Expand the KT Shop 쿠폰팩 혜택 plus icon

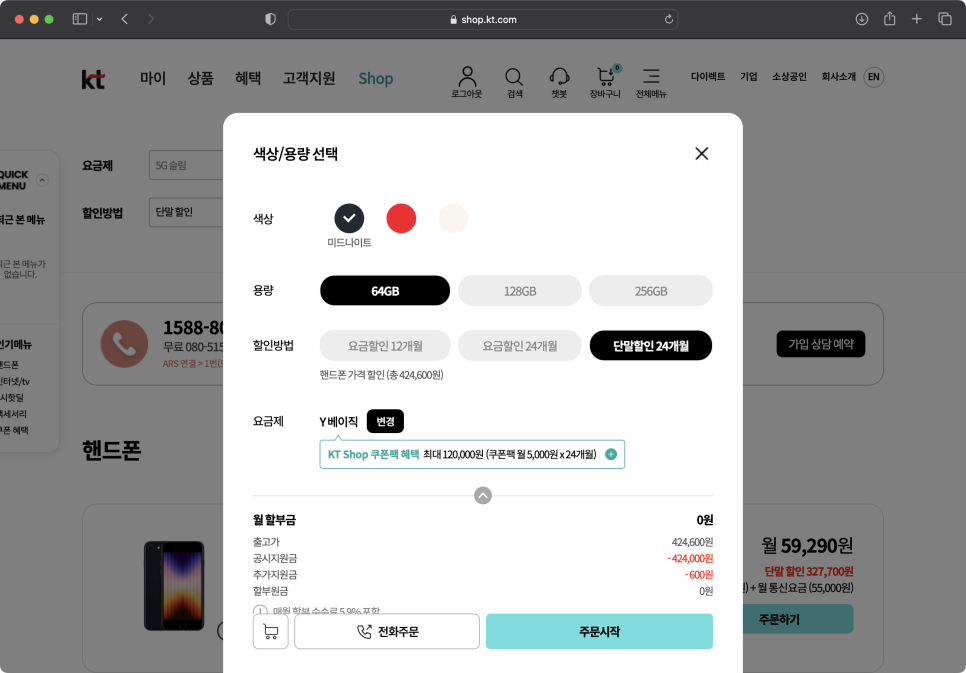coord(612,453)
